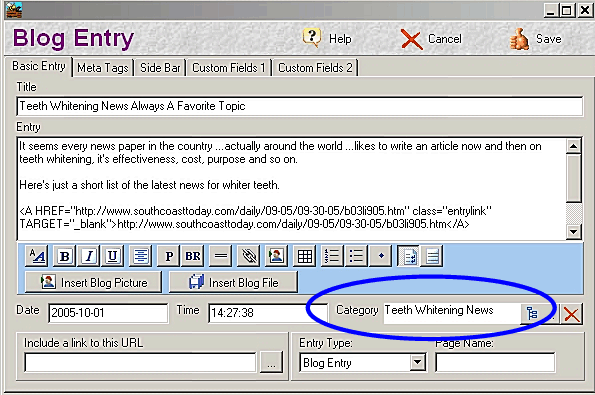Toggle italic formatting
The height and width of the screenshot is (395, 595).
[x=89, y=256]
